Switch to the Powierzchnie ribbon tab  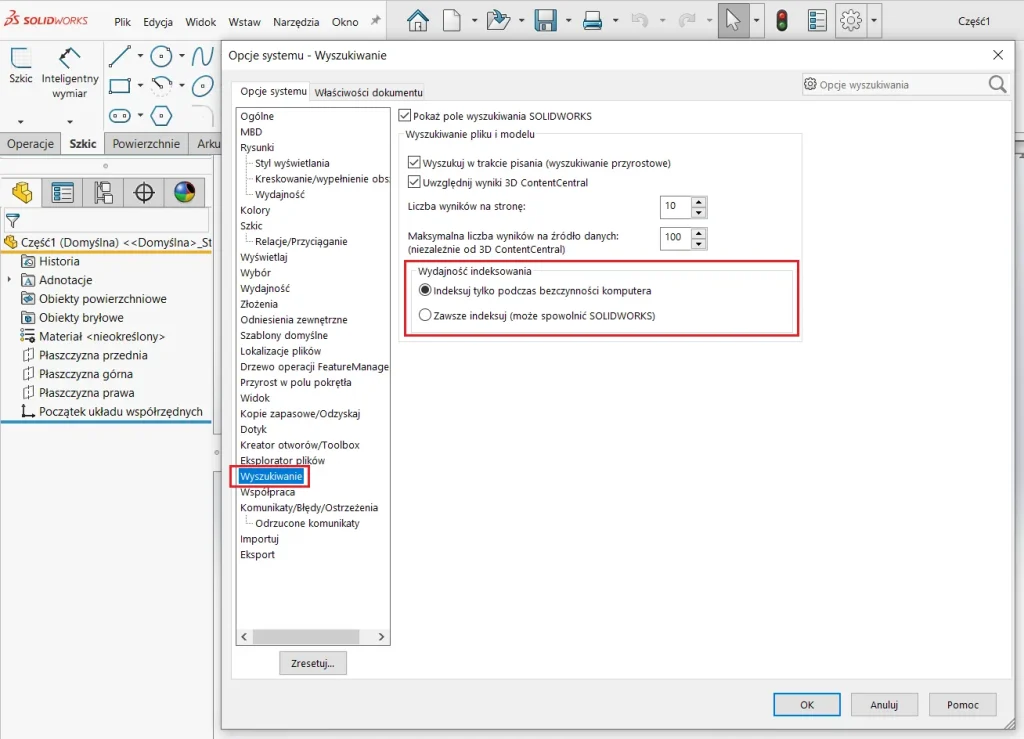(146, 144)
